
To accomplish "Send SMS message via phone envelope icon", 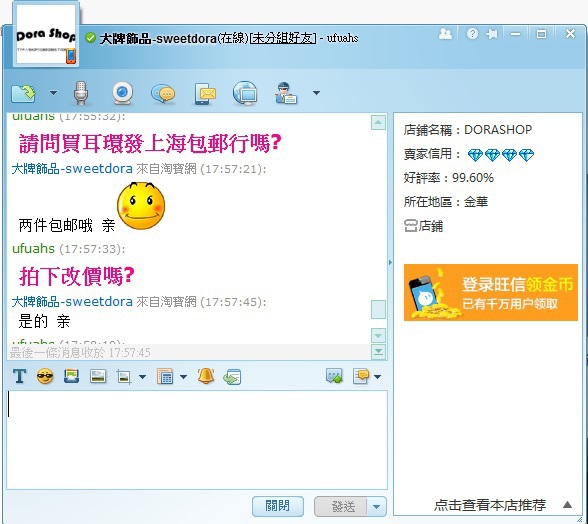I will point(204,93).
